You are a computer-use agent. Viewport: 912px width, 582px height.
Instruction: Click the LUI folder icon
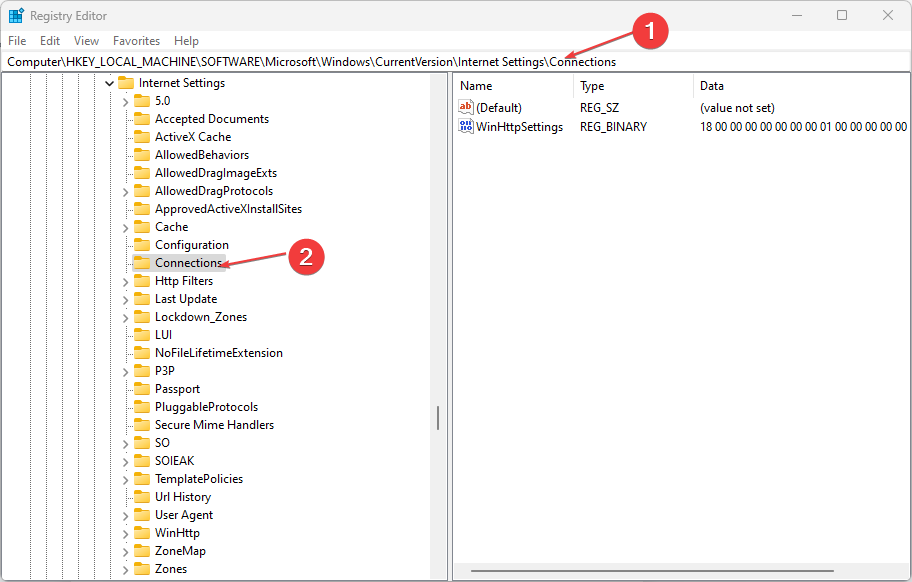(x=142, y=335)
